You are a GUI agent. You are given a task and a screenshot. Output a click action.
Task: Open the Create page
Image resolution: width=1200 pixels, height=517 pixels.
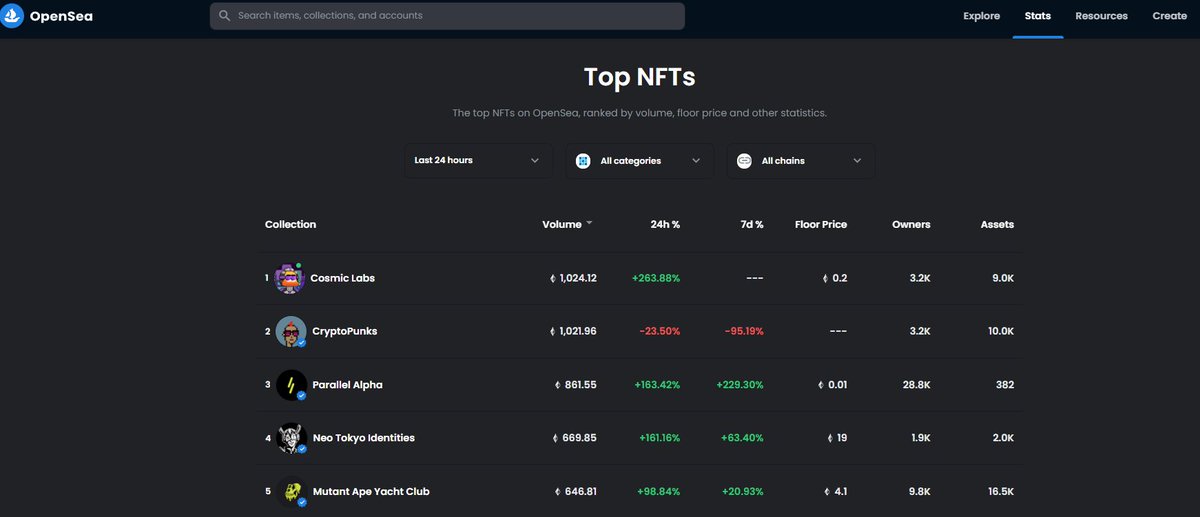click(x=1169, y=16)
